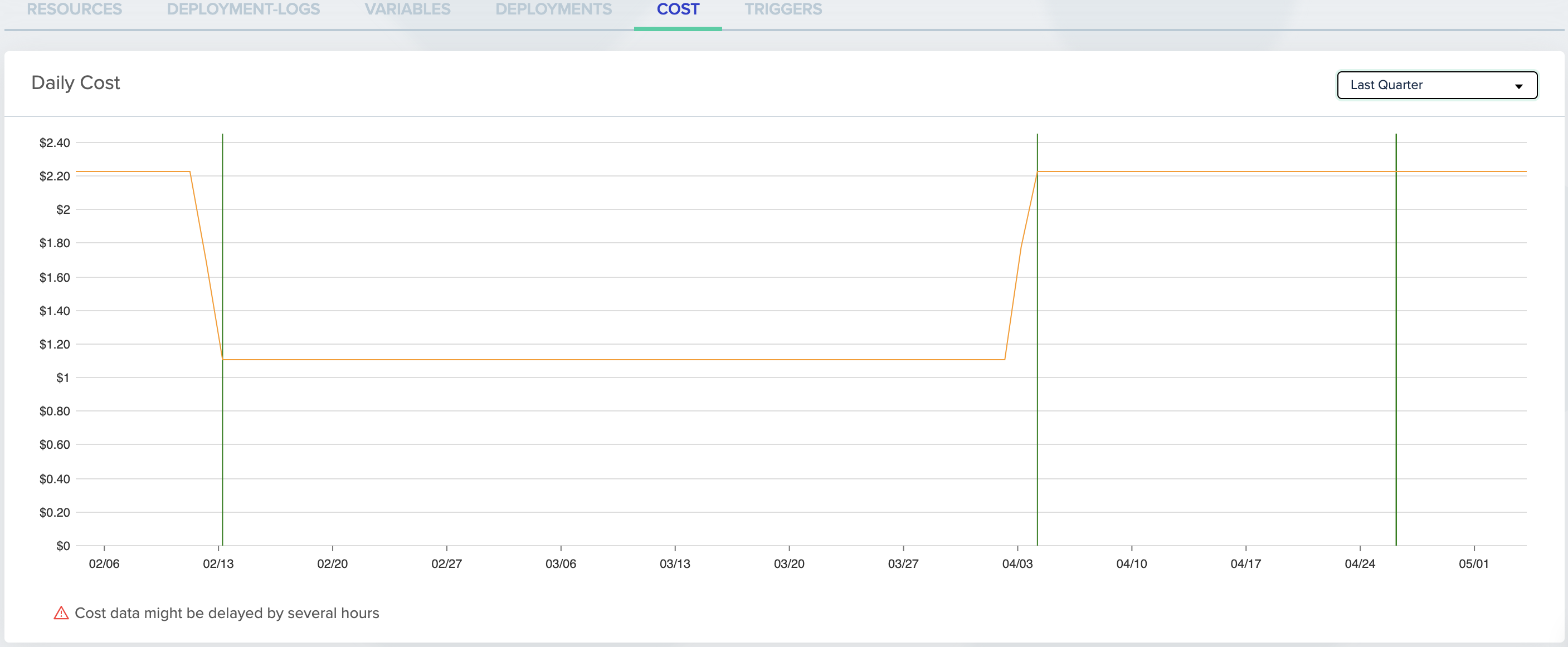Select the Cost tab
The width and height of the screenshot is (1568, 647).
[x=678, y=9]
